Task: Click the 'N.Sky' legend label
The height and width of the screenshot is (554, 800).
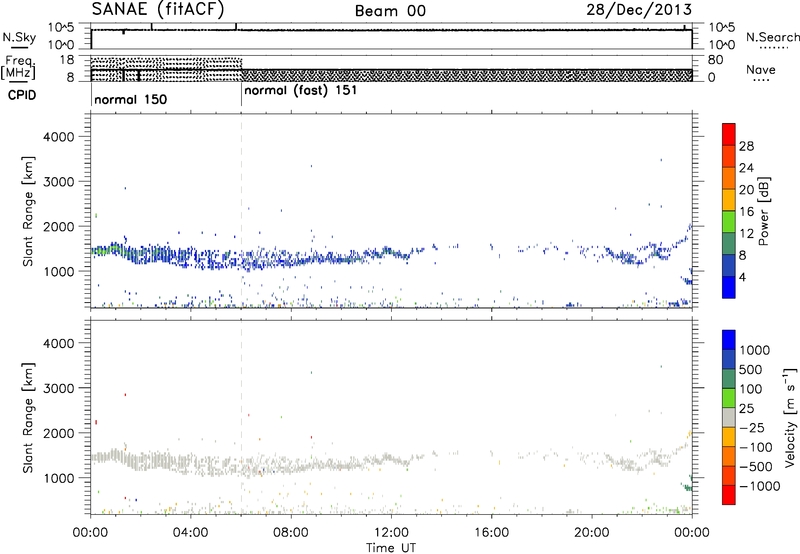Action: tap(19, 37)
